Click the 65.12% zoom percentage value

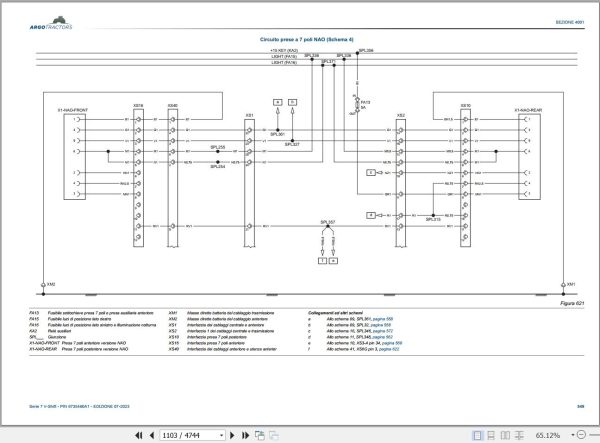coord(548,435)
